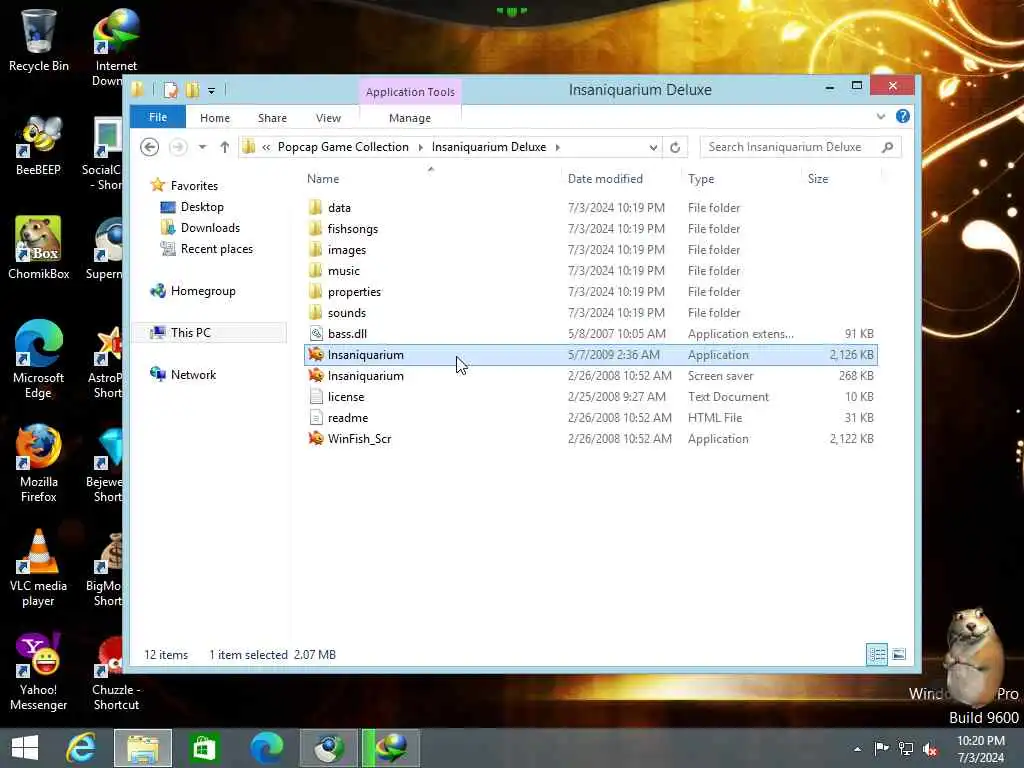Select Recycle Bin desktop icon
The image size is (1024, 768).
[39, 40]
